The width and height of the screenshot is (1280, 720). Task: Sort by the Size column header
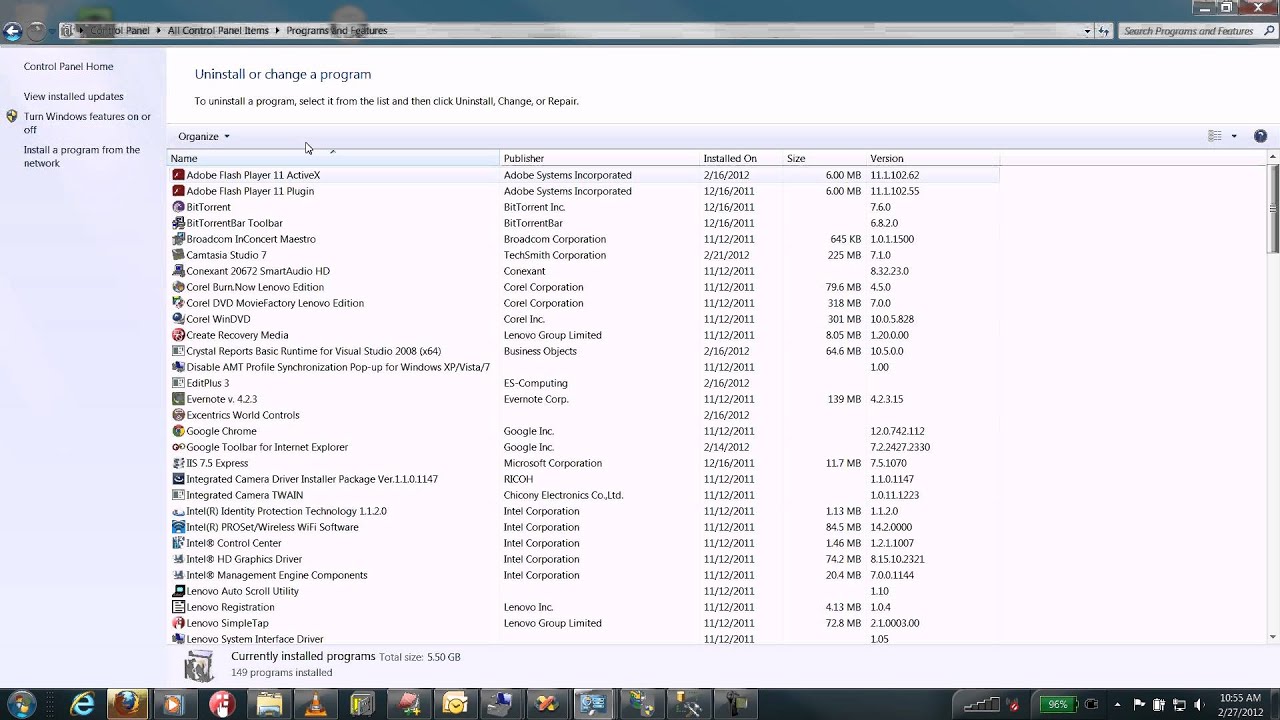point(824,158)
